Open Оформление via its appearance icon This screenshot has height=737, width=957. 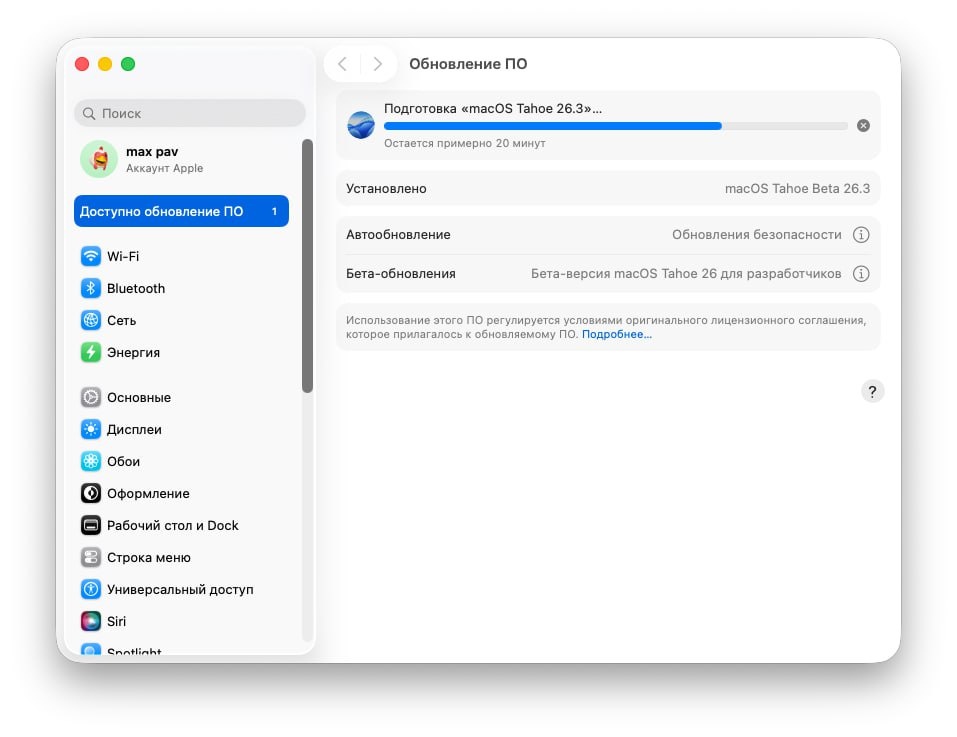[x=91, y=493]
